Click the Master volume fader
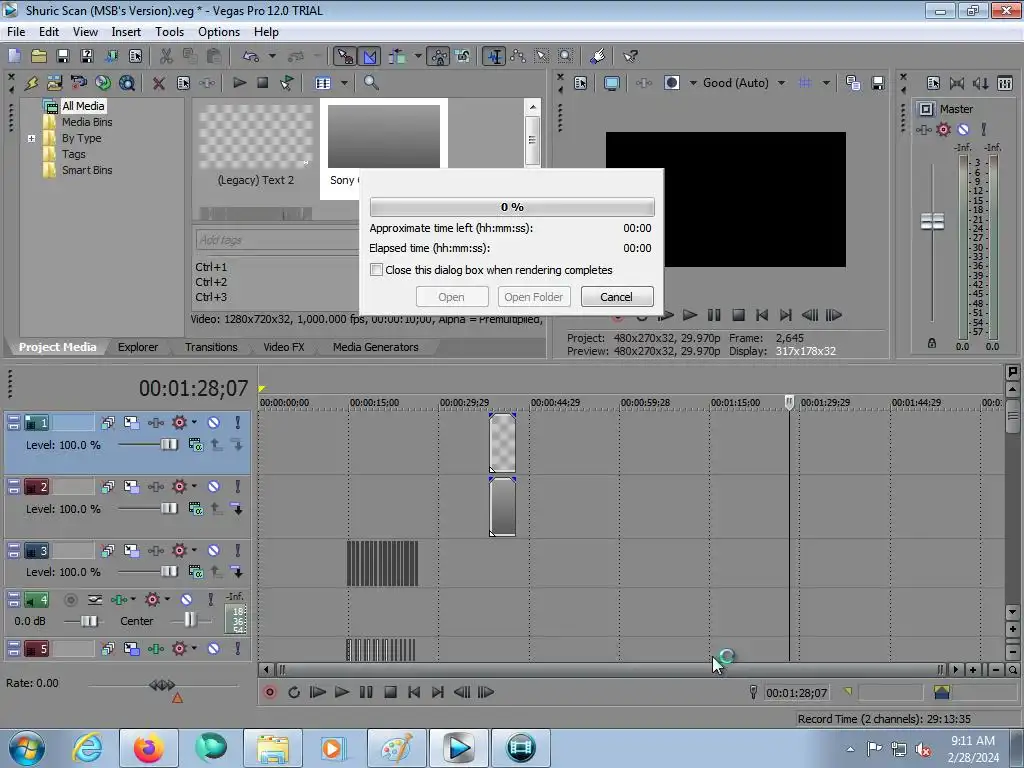This screenshot has width=1024, height=768. (x=932, y=222)
